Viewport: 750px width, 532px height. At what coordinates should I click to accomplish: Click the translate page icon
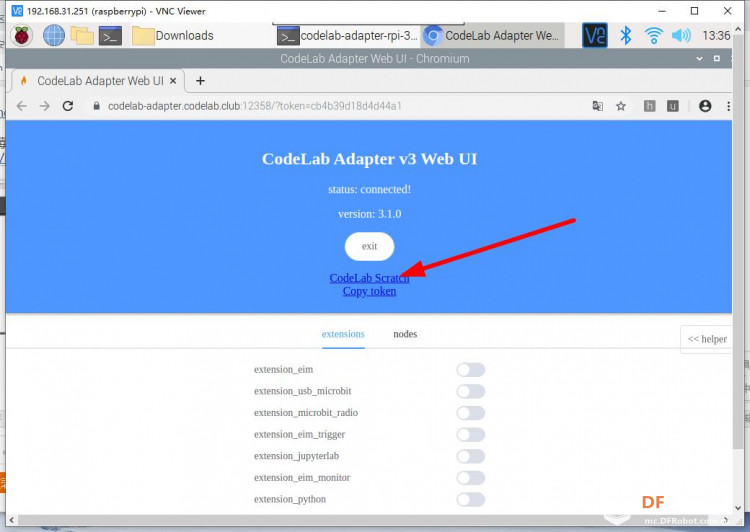(597, 106)
